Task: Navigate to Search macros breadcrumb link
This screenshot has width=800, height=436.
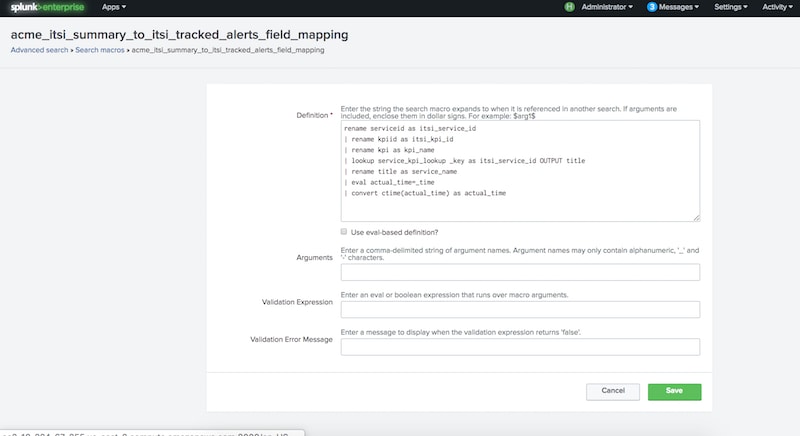Action: click(100, 49)
